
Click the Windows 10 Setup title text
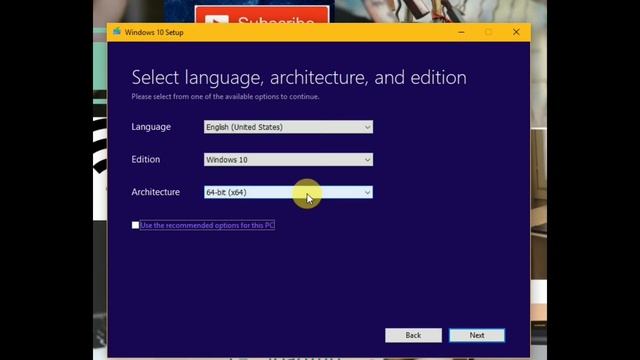[154, 32]
